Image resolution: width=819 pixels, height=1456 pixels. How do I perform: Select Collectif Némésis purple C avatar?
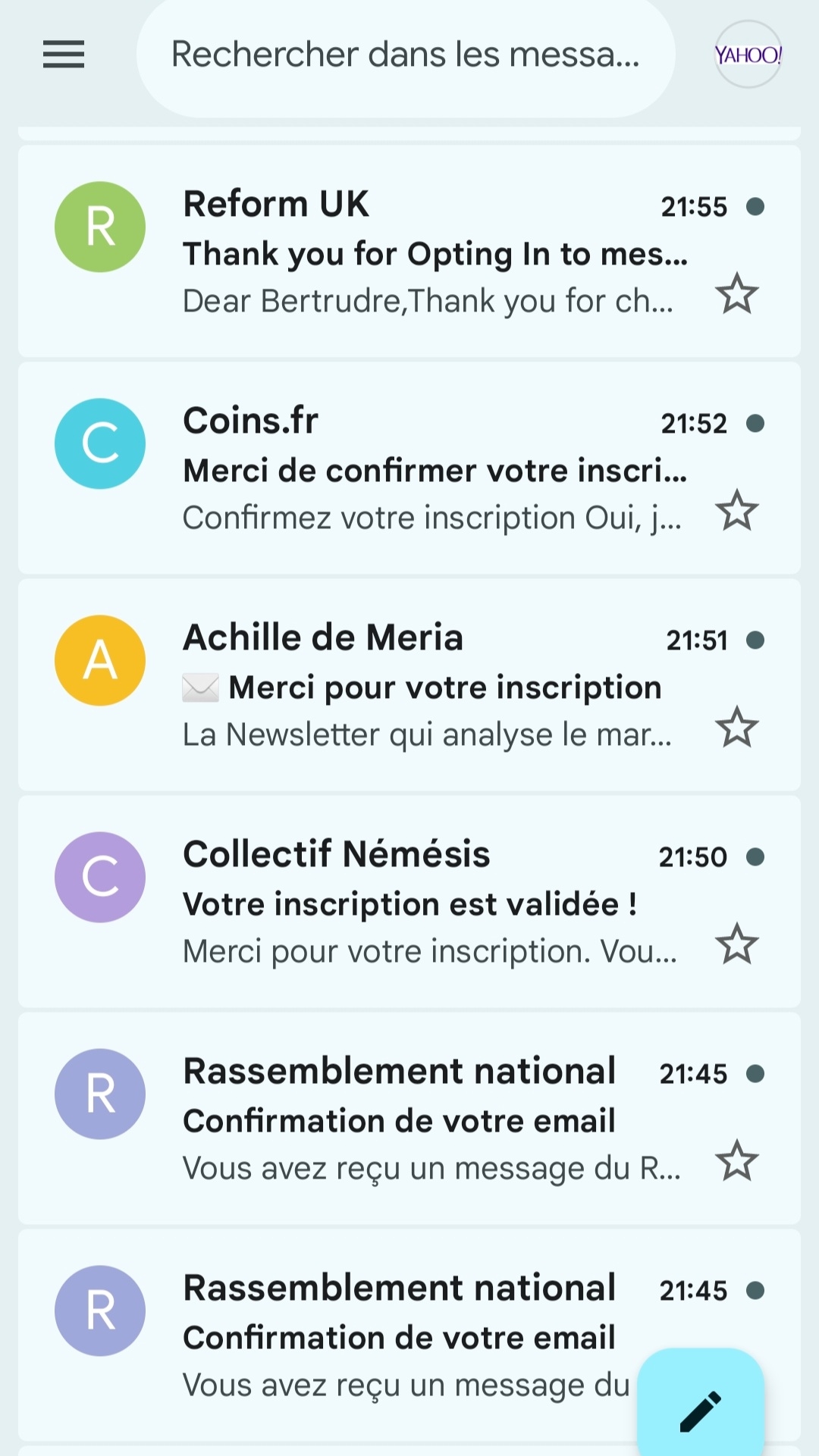pos(100,877)
